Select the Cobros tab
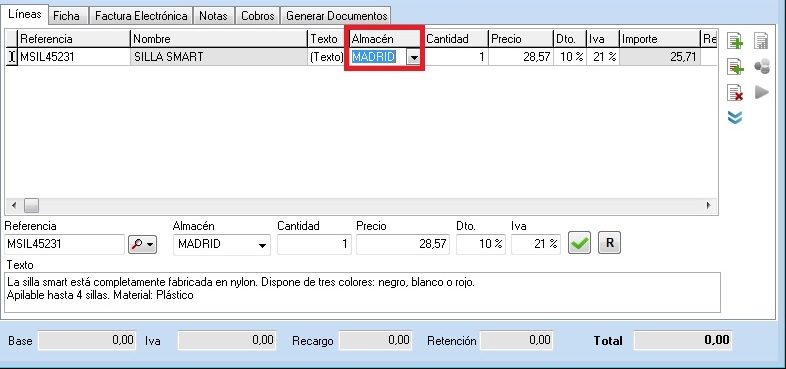Image resolution: width=786 pixels, height=369 pixels. (258, 16)
